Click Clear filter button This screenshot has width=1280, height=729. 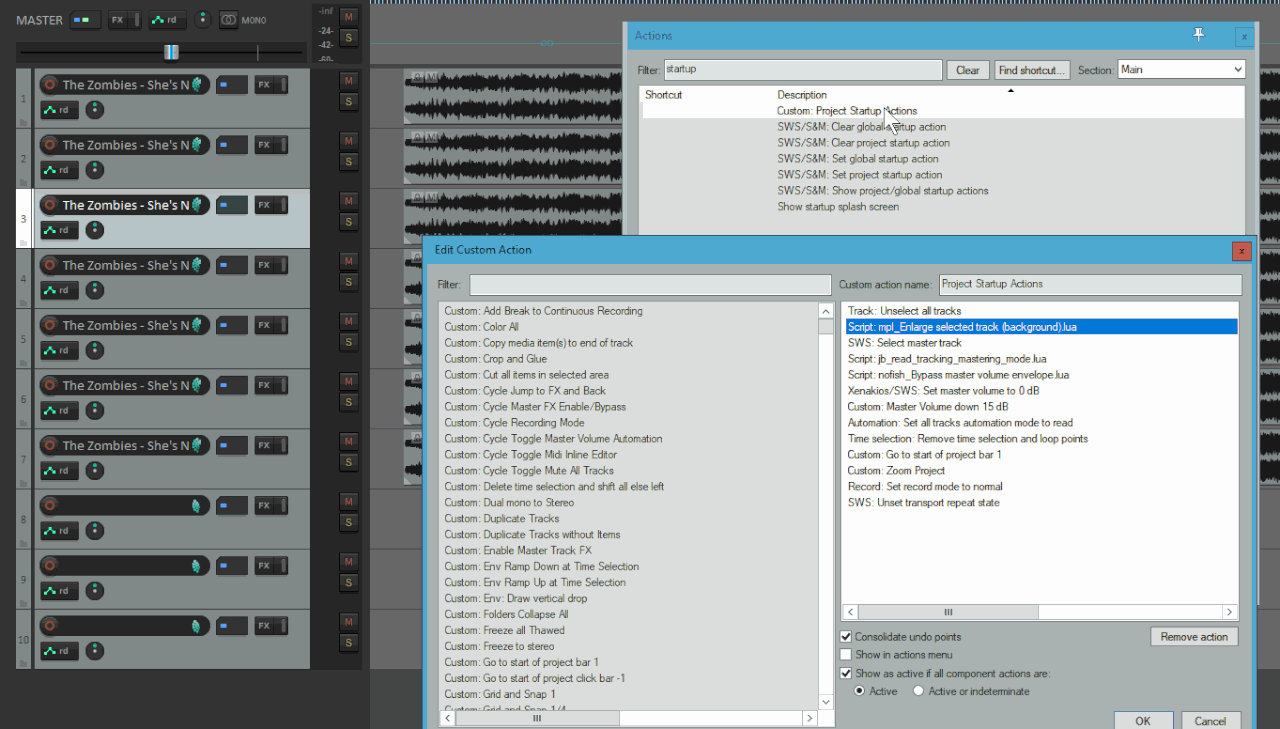968,70
